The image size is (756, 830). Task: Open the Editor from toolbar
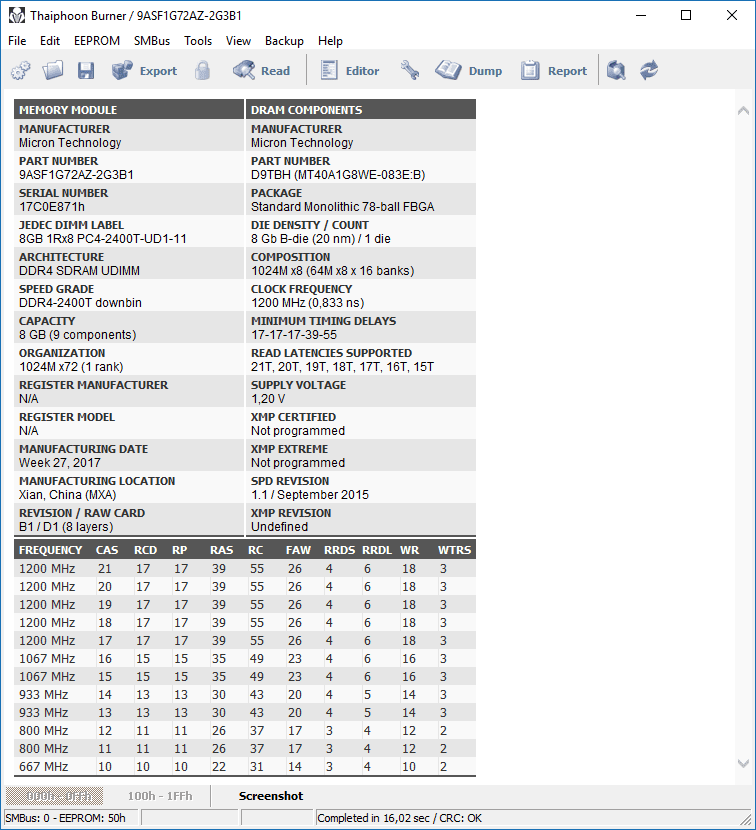350,70
